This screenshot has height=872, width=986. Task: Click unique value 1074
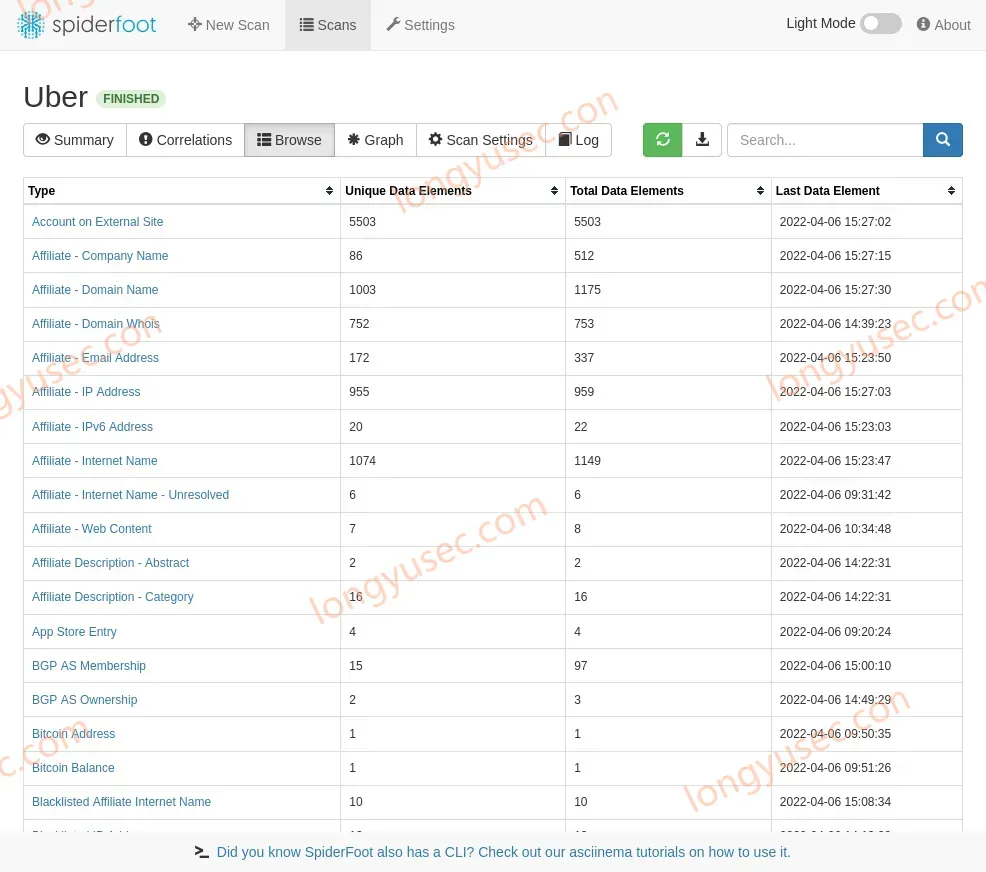click(x=362, y=461)
